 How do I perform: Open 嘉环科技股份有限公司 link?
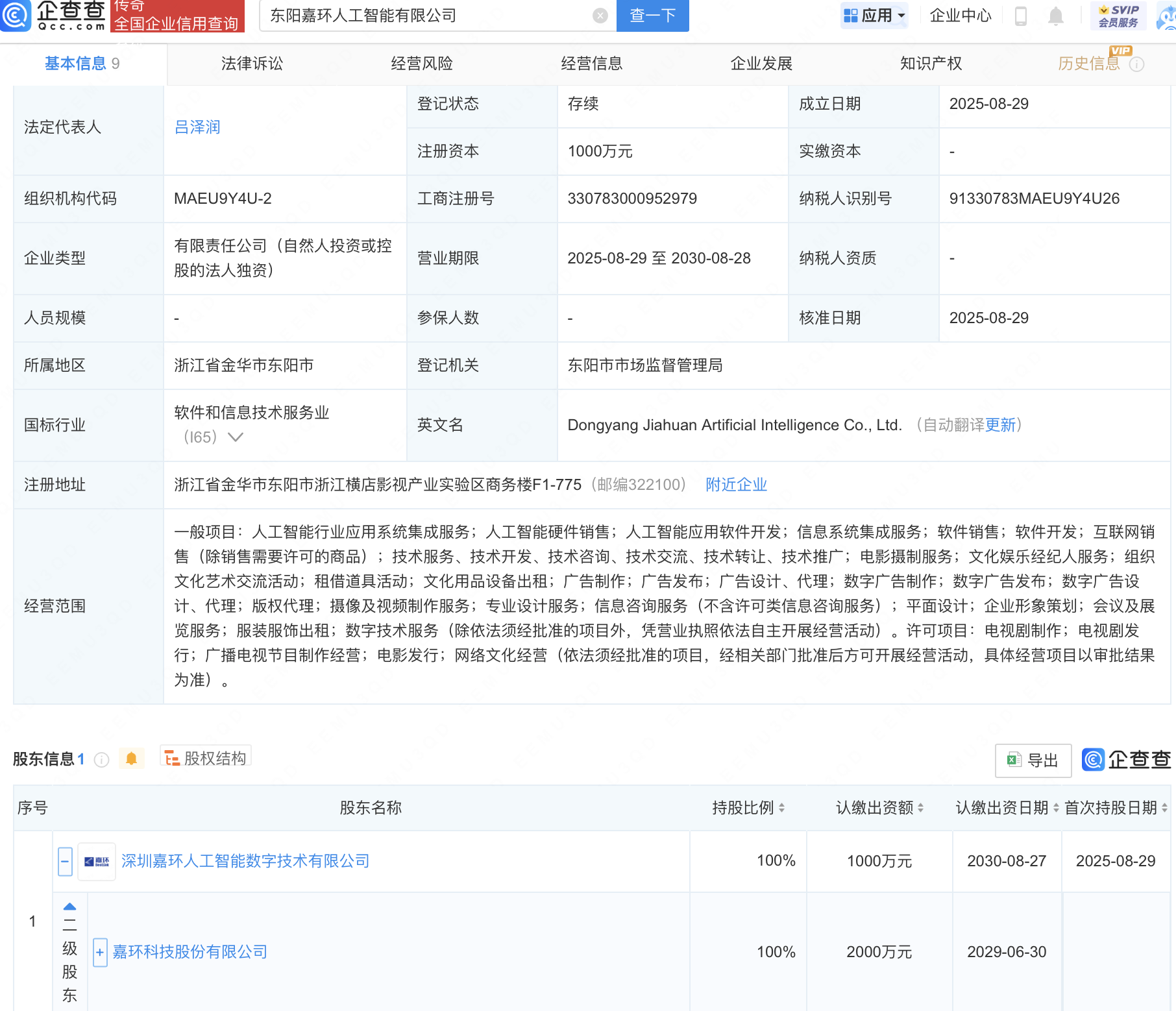pos(190,952)
